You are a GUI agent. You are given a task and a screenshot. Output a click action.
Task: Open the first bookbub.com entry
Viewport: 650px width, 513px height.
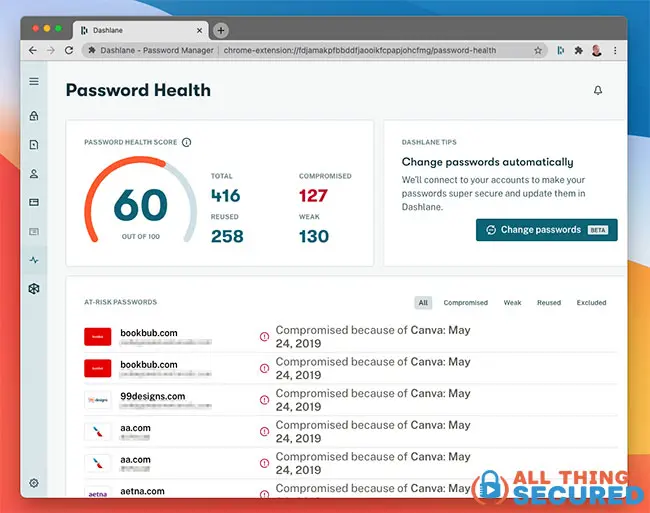[x=350, y=336]
